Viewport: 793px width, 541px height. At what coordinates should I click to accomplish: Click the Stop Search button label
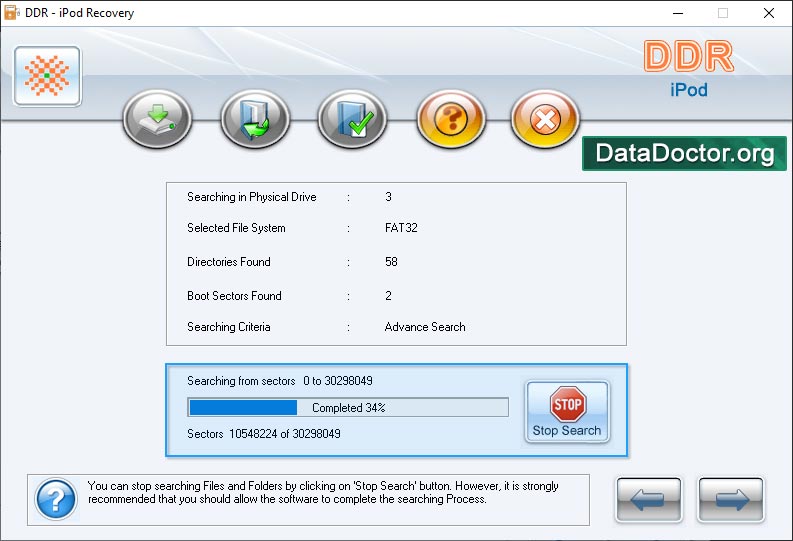click(566, 431)
